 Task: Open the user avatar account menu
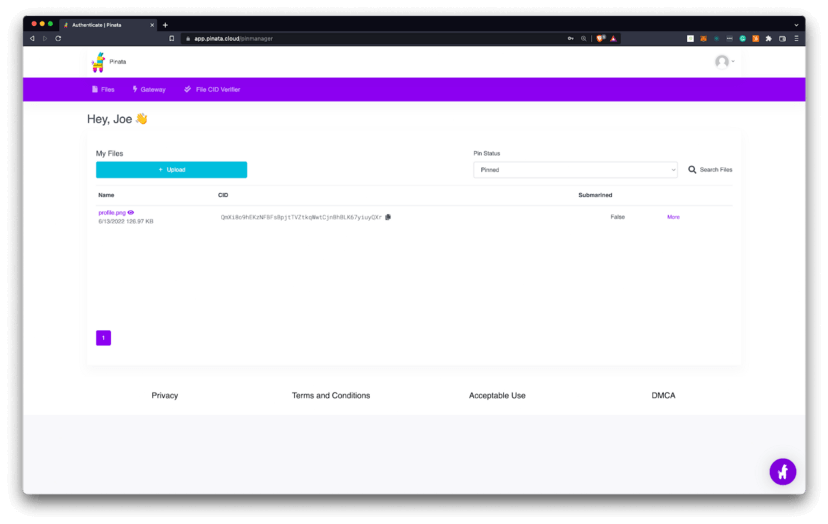click(724, 62)
